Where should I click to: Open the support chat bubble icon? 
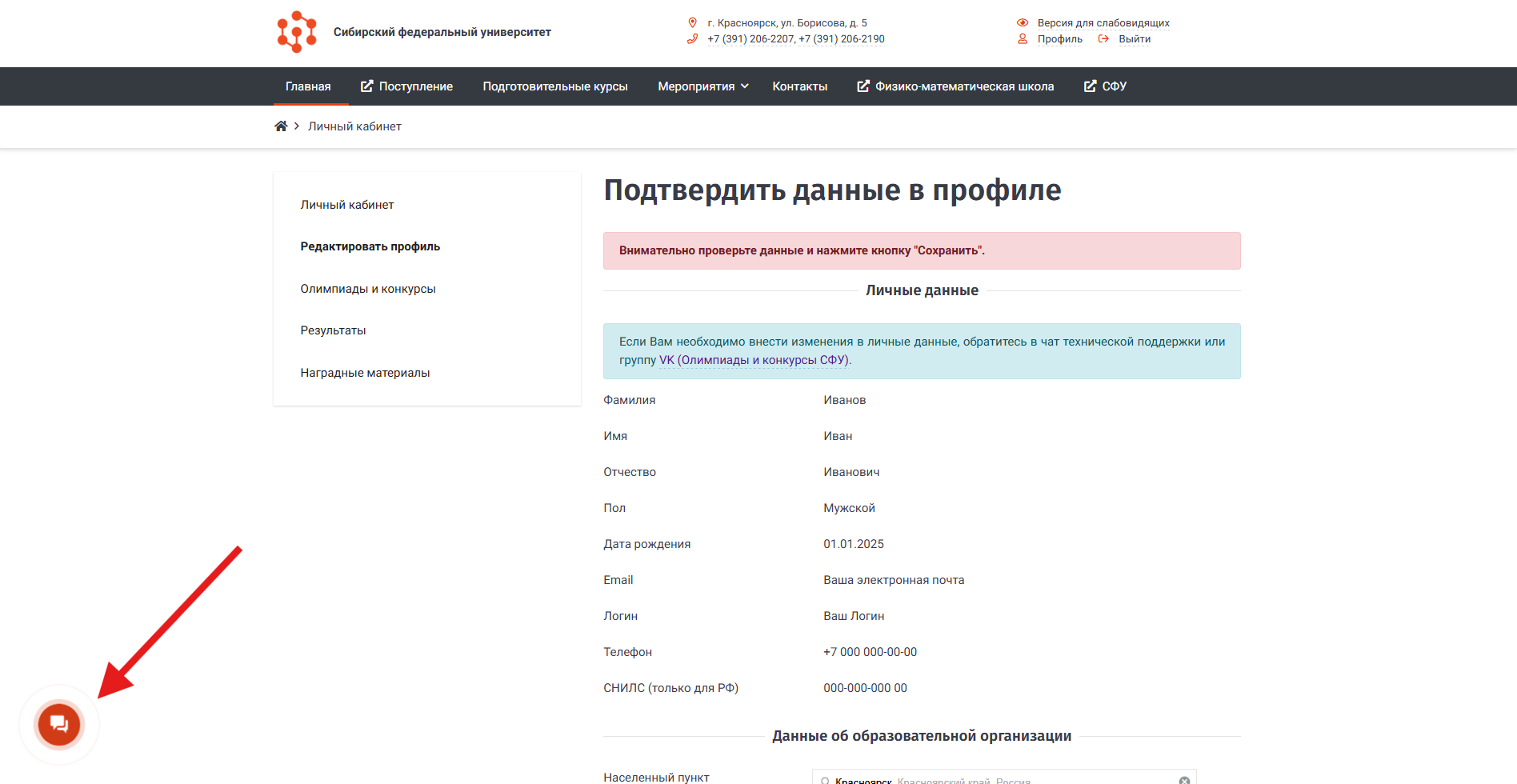tap(59, 725)
